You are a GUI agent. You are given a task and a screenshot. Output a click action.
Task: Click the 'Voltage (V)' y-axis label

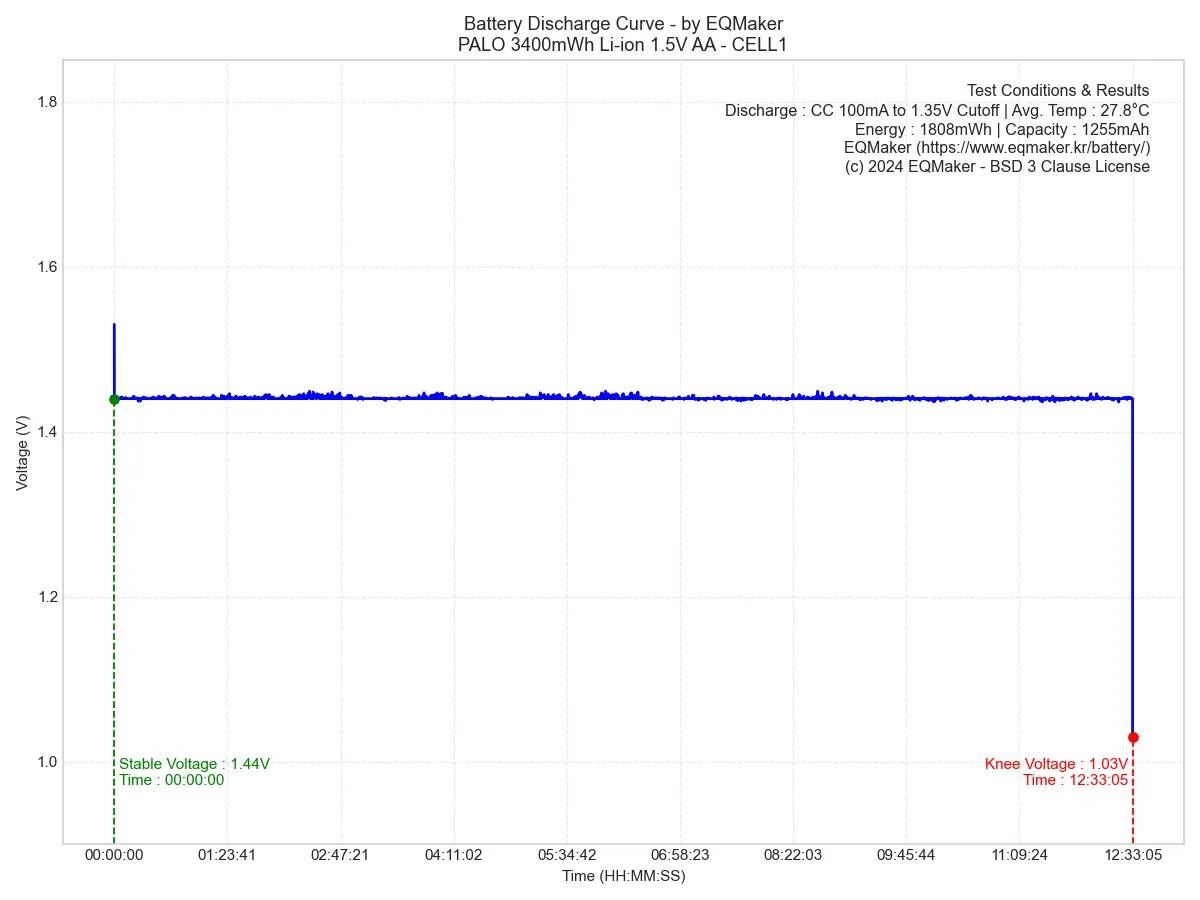(23, 452)
